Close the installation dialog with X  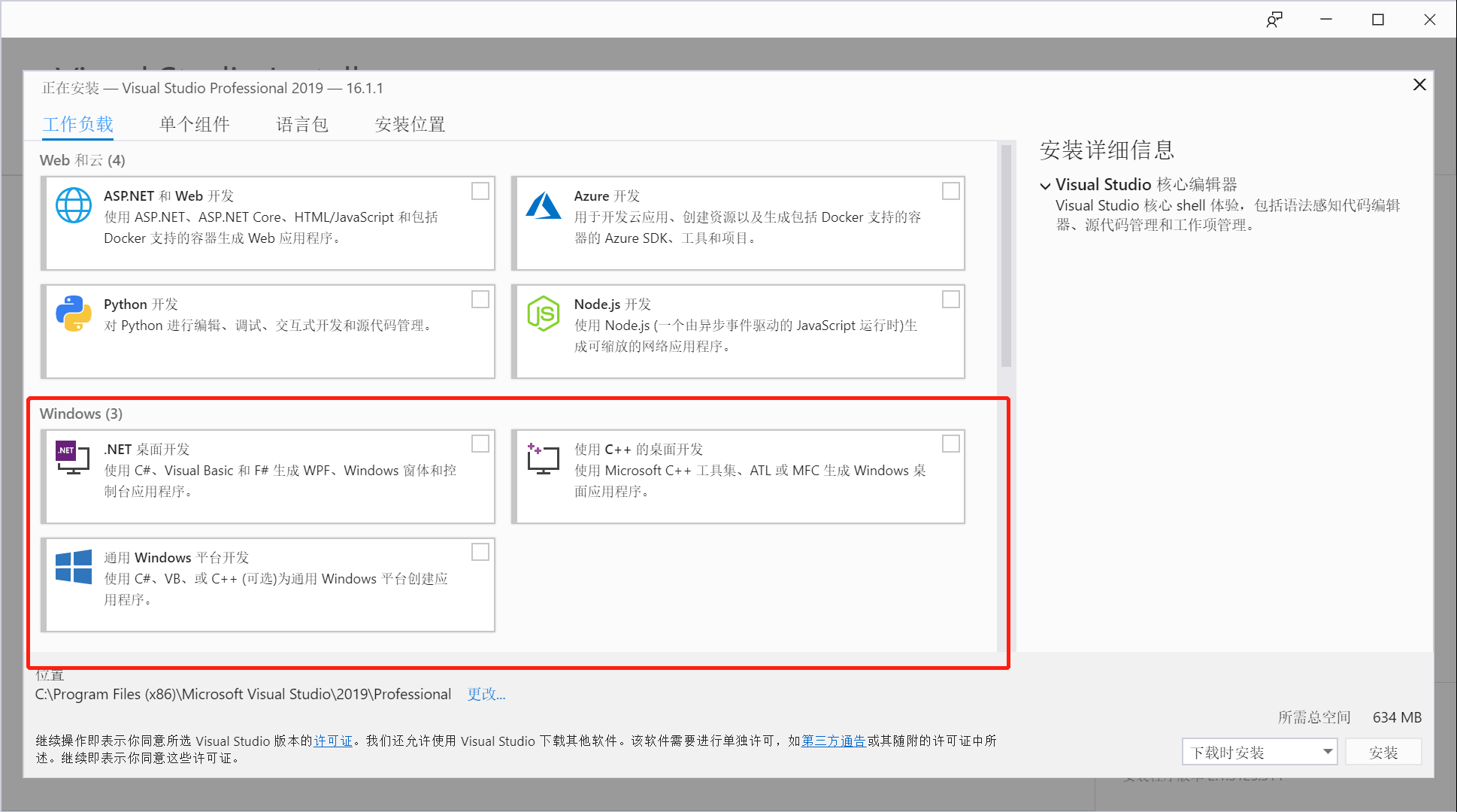(1419, 84)
